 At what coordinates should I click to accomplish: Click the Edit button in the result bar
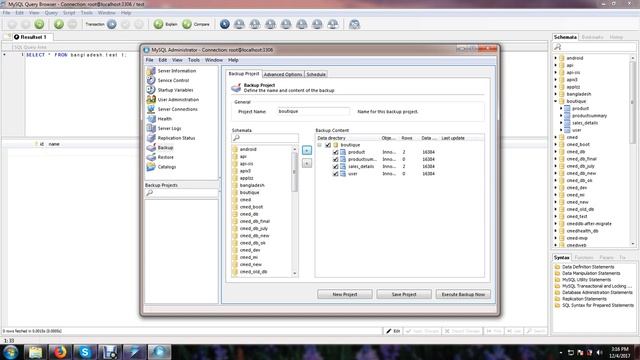click(x=393, y=331)
